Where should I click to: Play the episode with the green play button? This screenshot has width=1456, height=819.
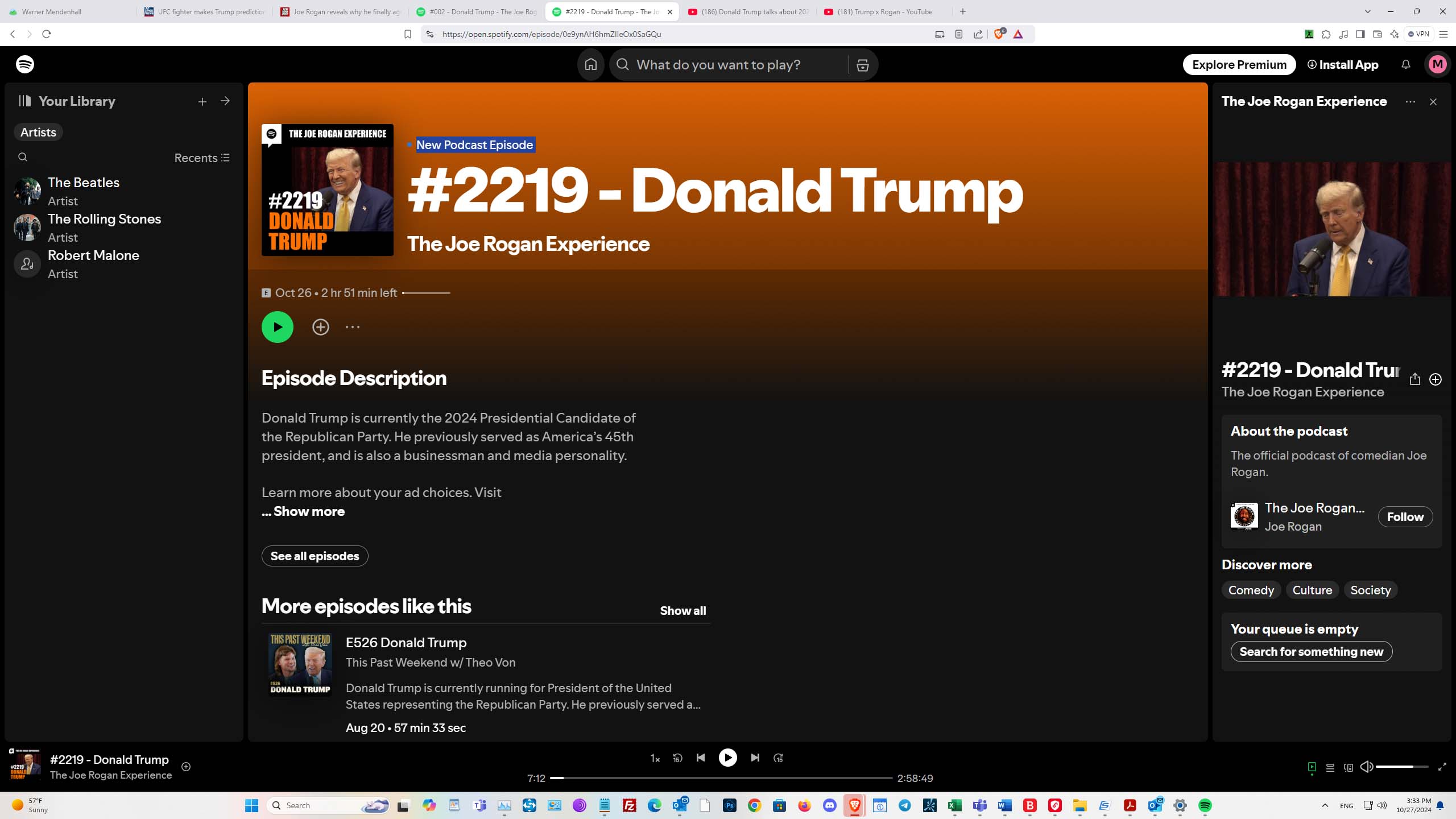point(278,327)
